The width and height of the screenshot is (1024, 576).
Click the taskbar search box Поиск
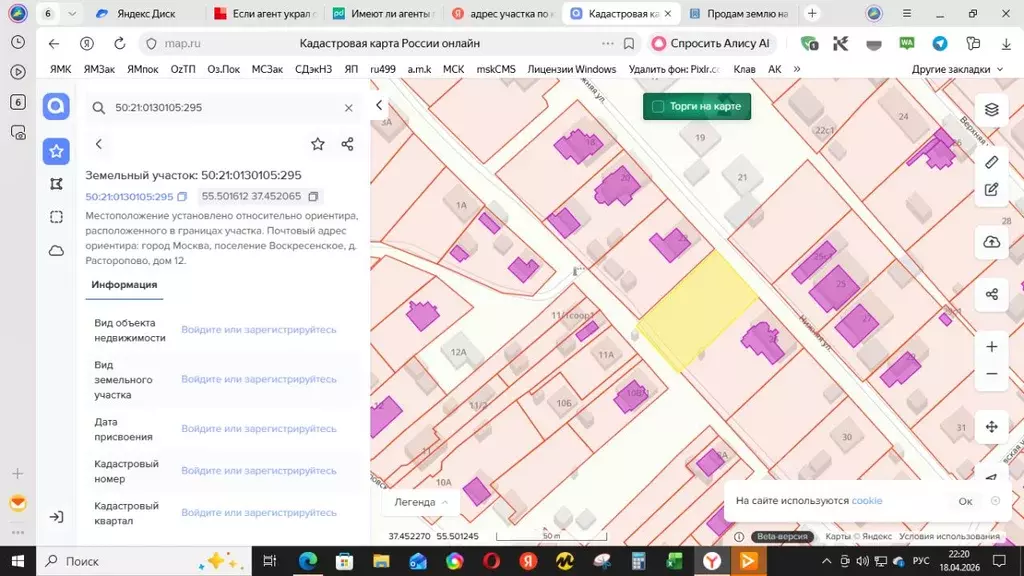(144, 561)
